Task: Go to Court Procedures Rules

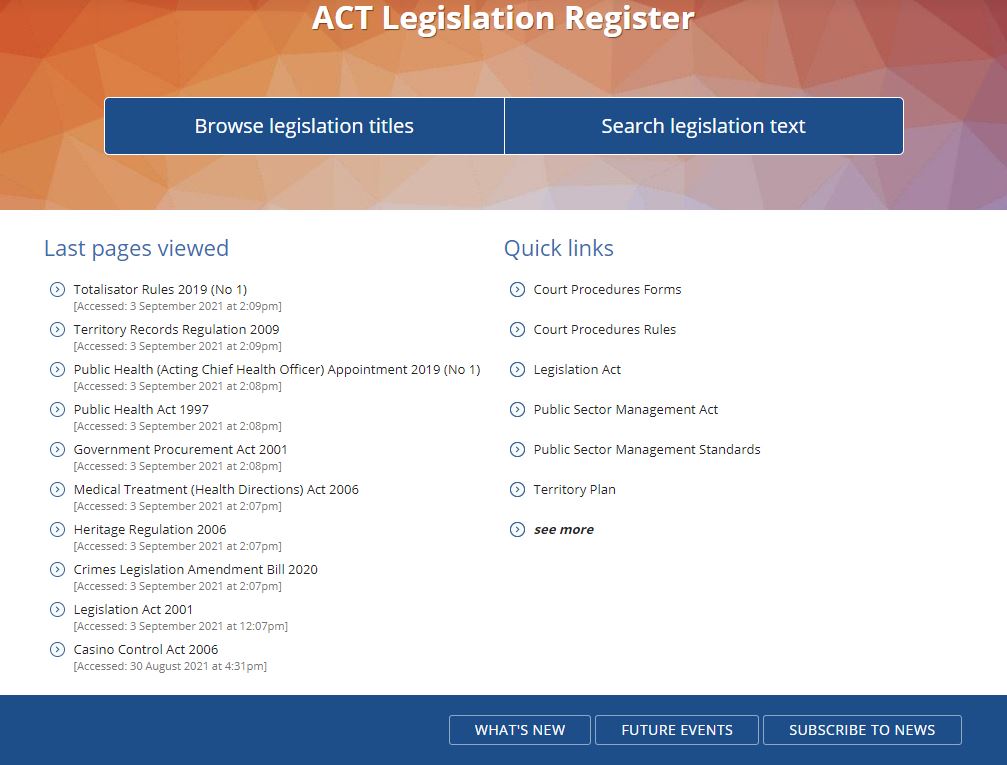Action: click(604, 330)
